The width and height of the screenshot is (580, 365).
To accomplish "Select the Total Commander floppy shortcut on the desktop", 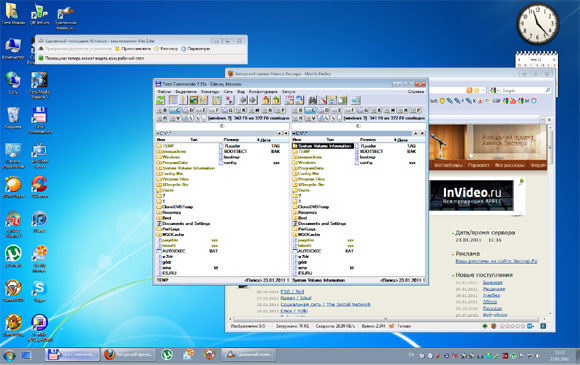I will [x=39, y=120].
